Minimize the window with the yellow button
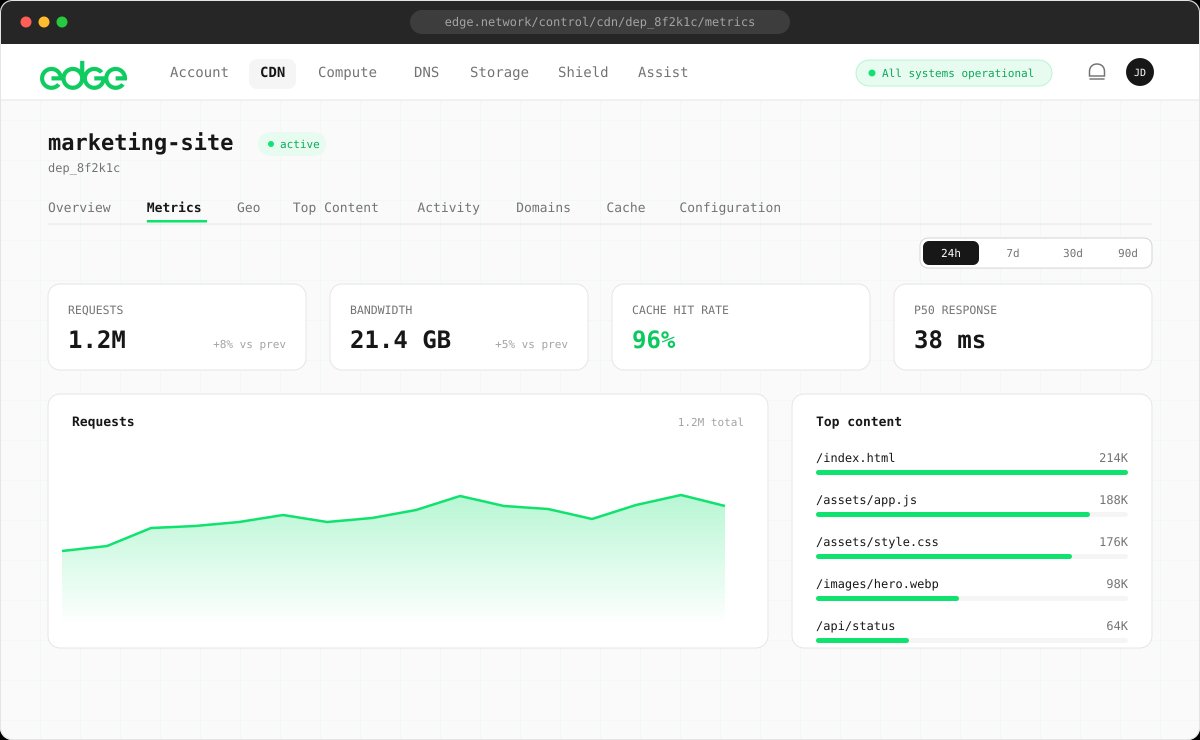 pos(44,22)
